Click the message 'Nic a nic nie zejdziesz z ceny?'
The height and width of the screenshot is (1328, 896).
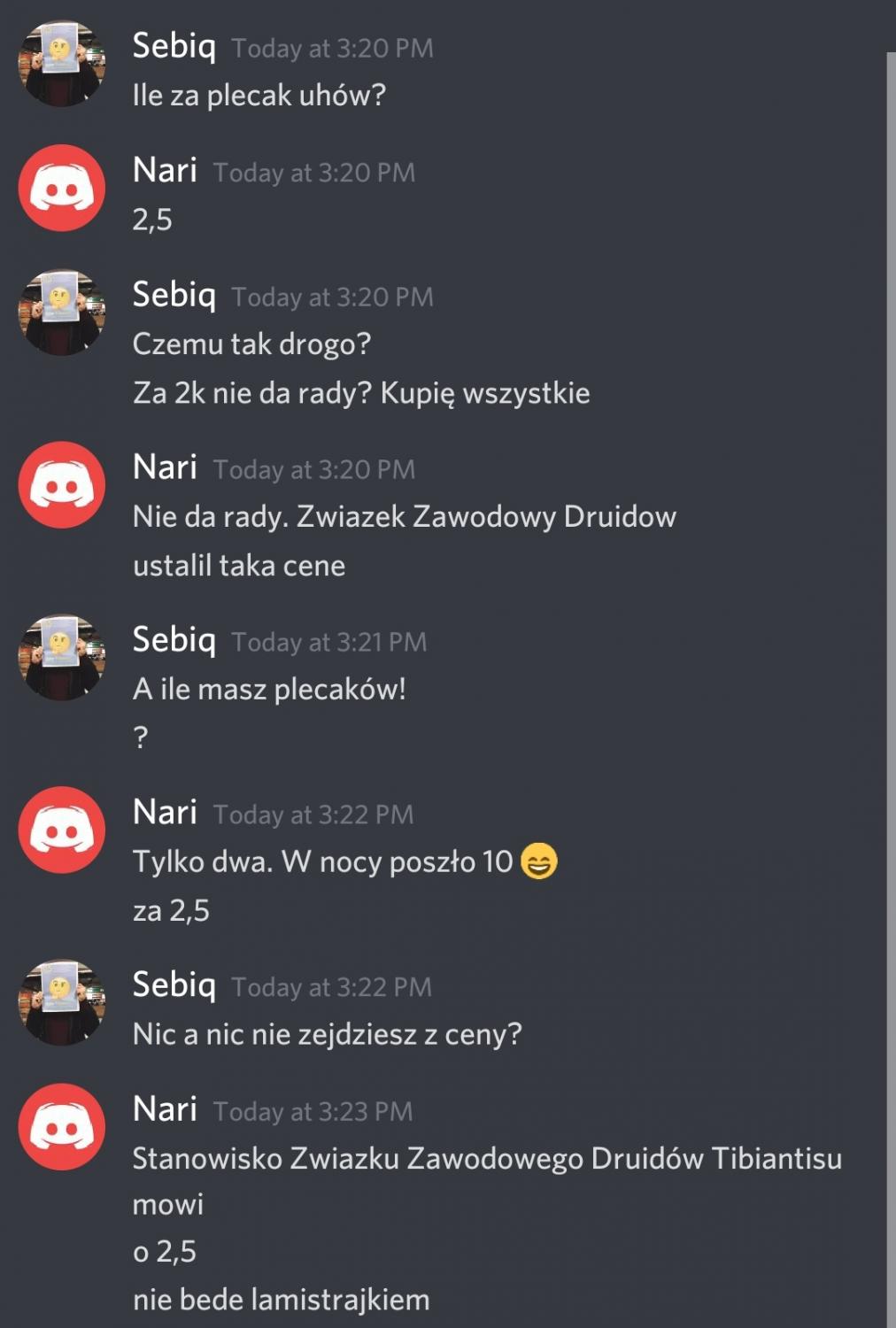point(328,1034)
